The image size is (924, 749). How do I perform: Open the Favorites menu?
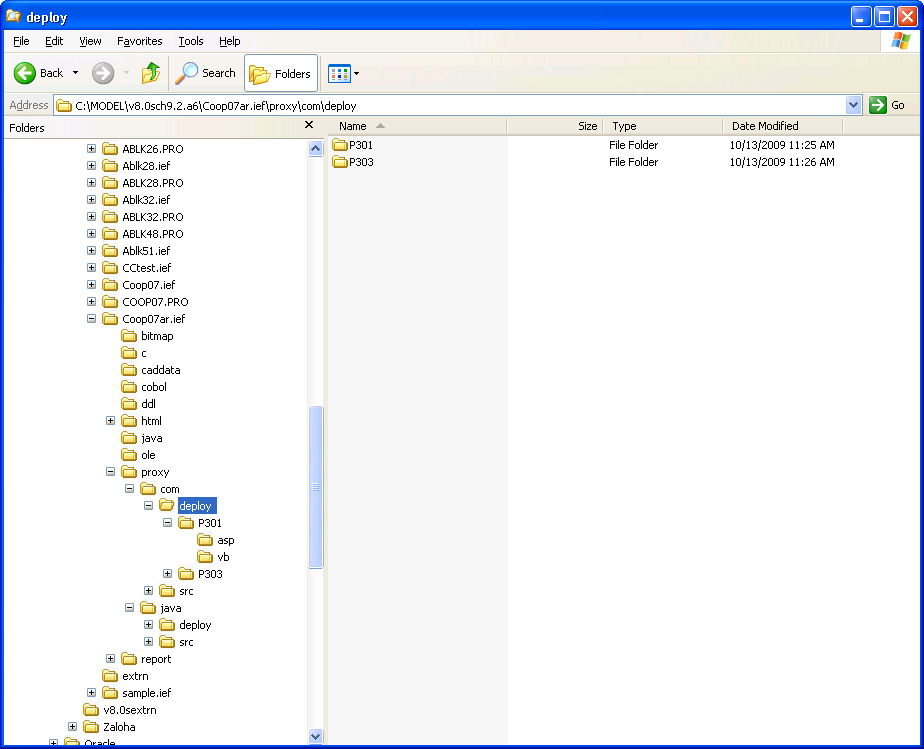click(x=139, y=41)
